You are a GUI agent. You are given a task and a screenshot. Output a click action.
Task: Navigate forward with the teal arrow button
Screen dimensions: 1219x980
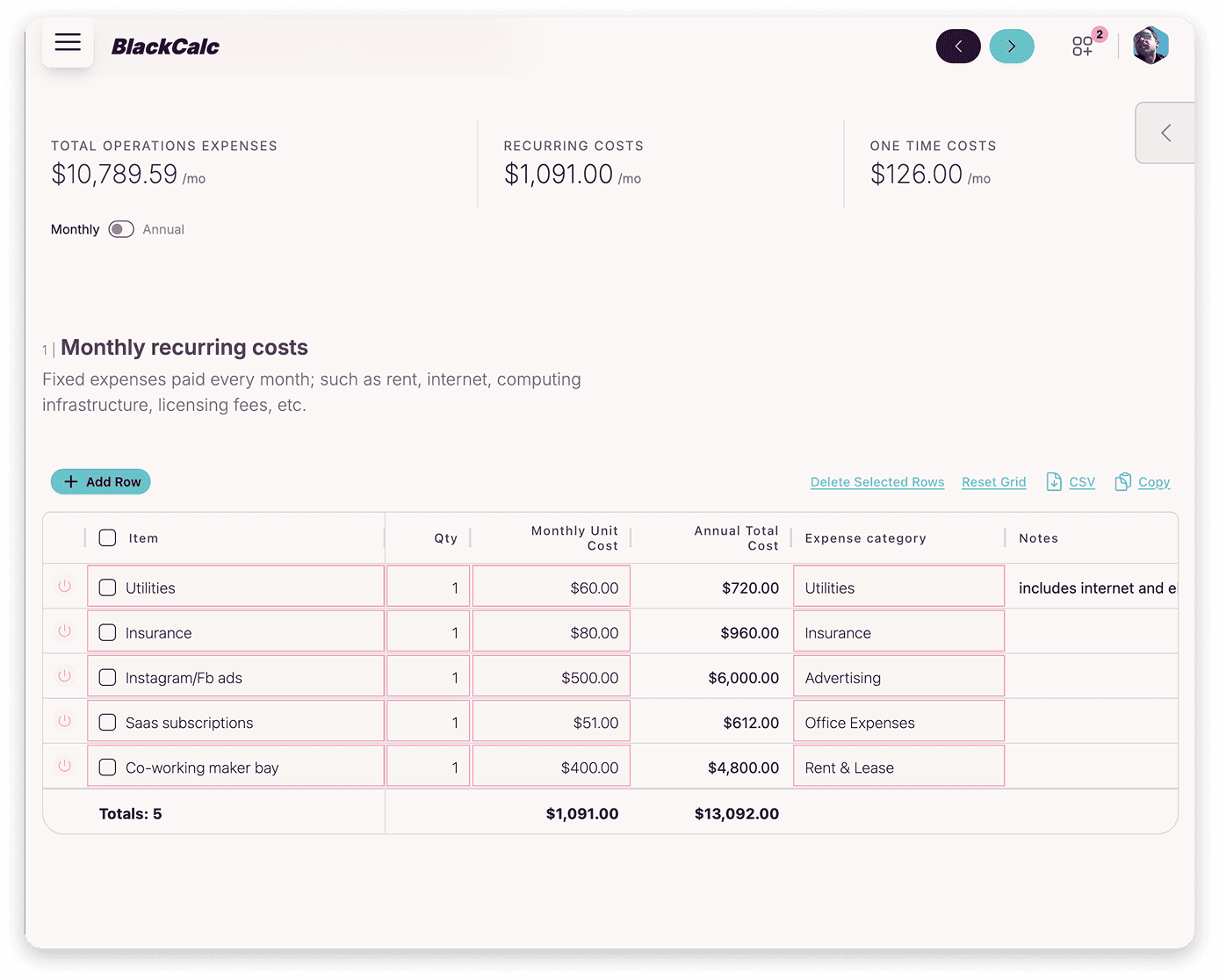1012,46
